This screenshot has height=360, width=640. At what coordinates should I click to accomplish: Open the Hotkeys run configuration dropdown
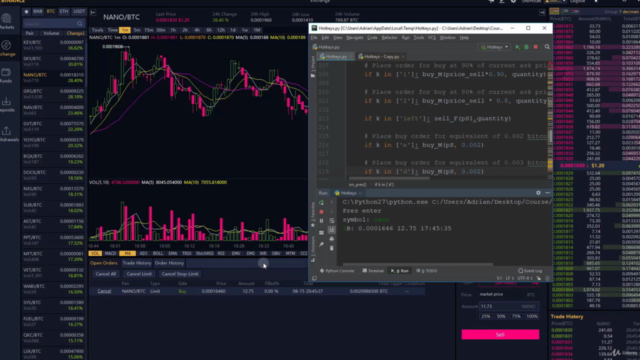click(494, 47)
